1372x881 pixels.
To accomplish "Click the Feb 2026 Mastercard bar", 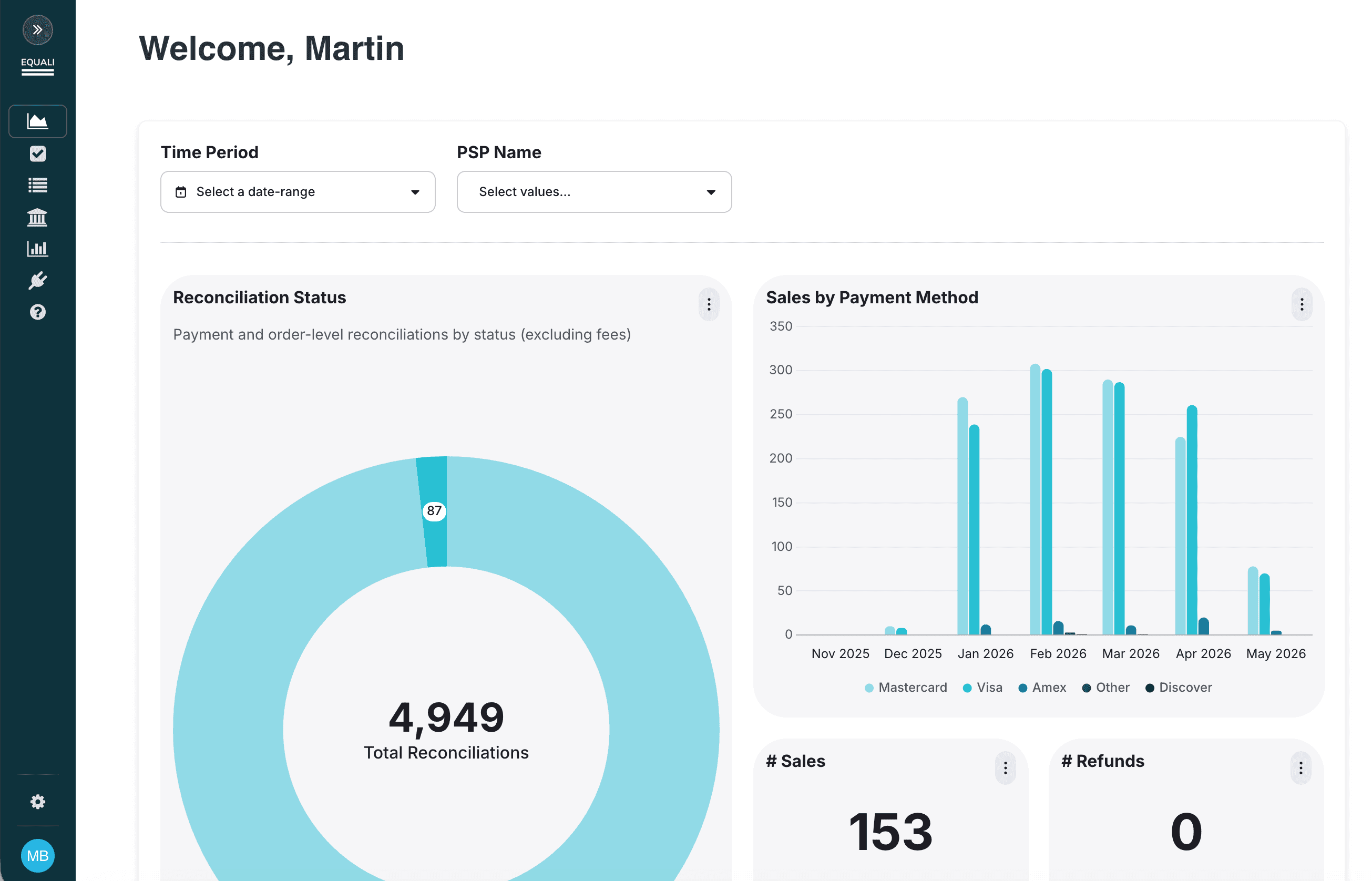I will coord(1035,499).
